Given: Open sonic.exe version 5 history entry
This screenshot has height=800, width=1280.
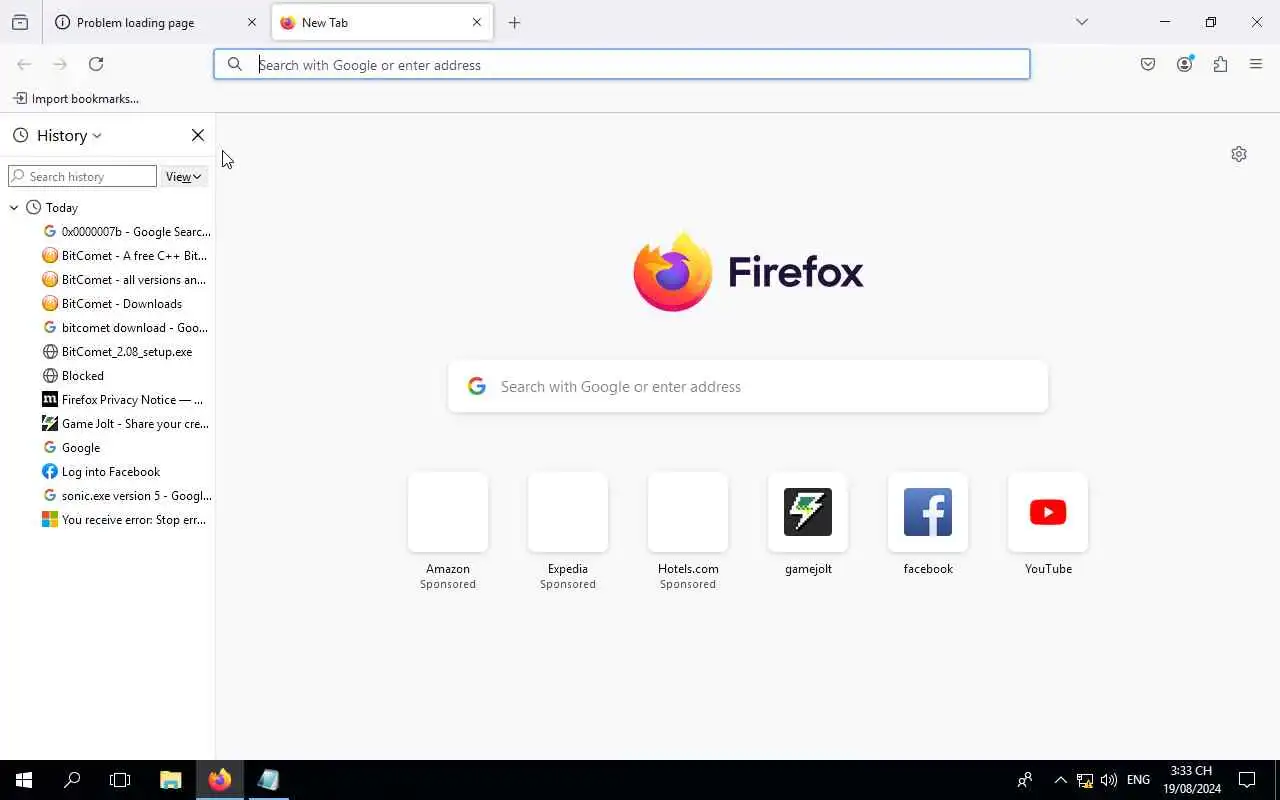Looking at the screenshot, I should [126, 496].
